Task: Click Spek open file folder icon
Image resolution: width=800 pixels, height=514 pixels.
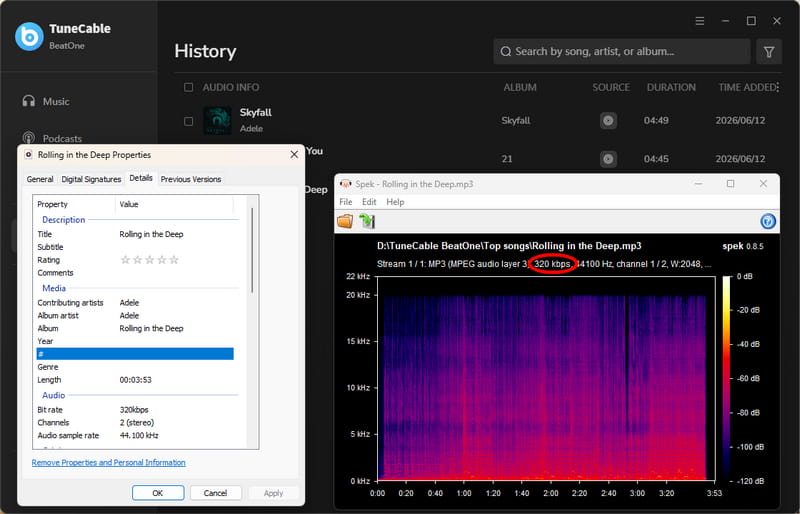Action: point(345,221)
